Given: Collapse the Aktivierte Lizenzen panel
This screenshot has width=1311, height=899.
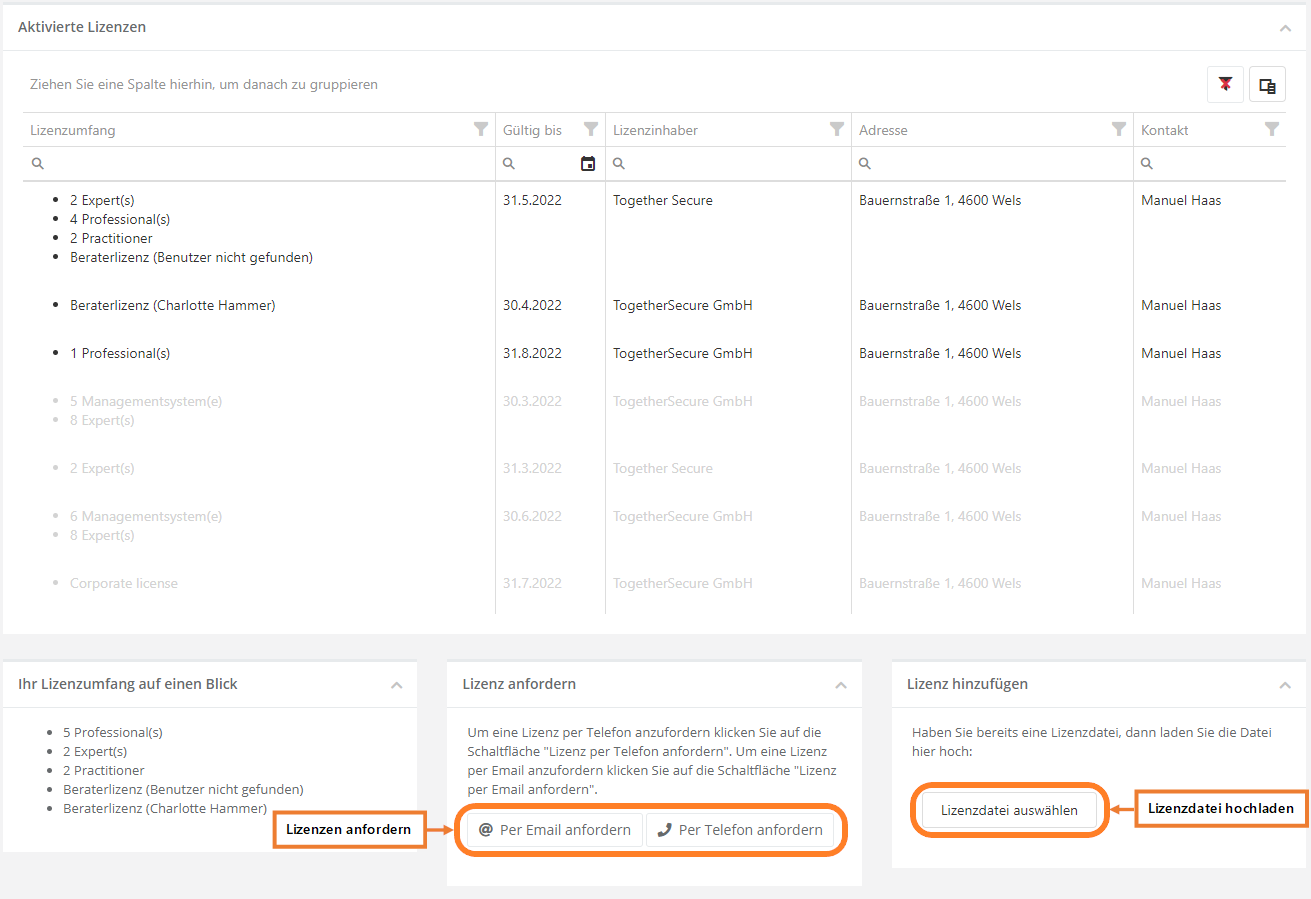Looking at the screenshot, I should pos(1285,28).
